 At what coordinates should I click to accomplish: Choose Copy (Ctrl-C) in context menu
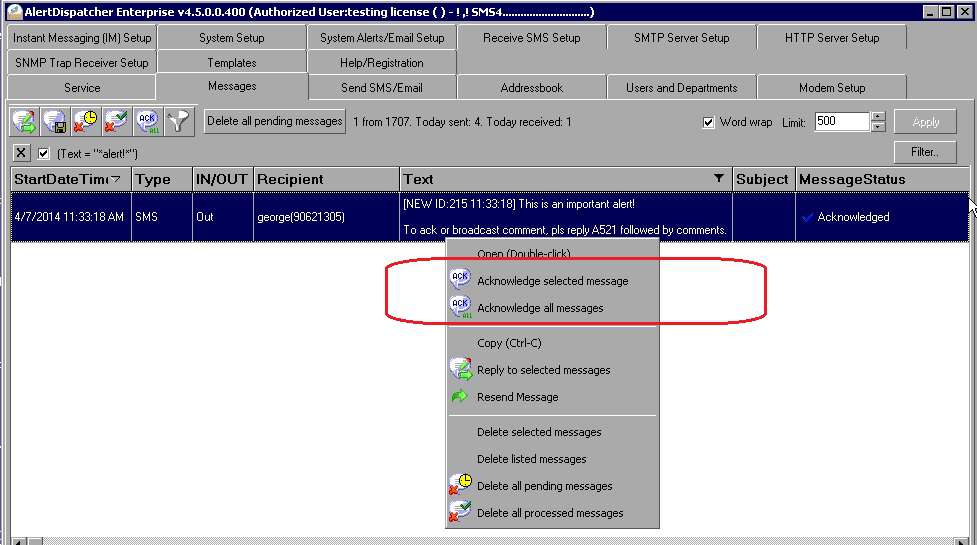(x=553, y=343)
